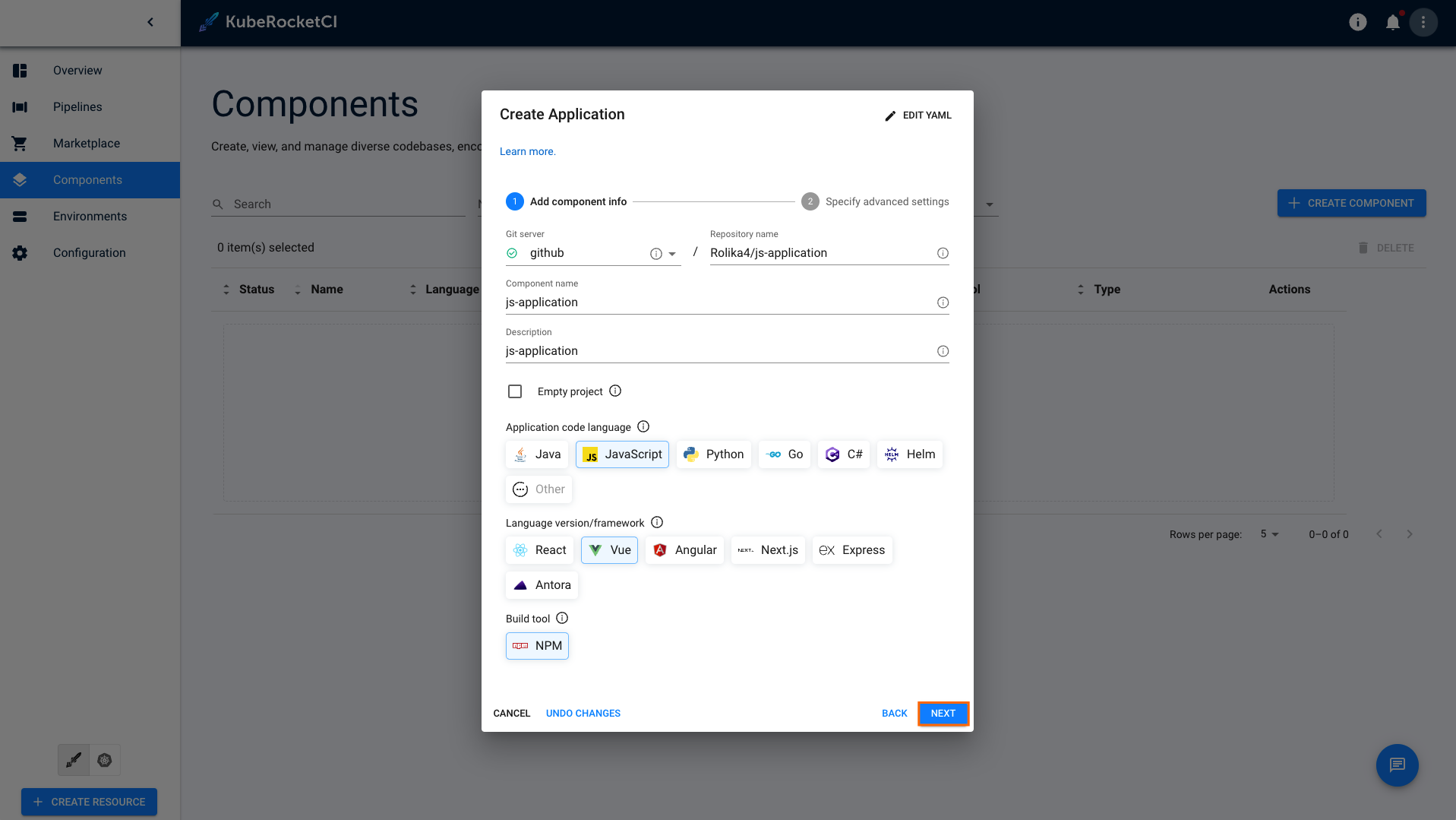Tick the Empty project checkbox

[x=515, y=391]
